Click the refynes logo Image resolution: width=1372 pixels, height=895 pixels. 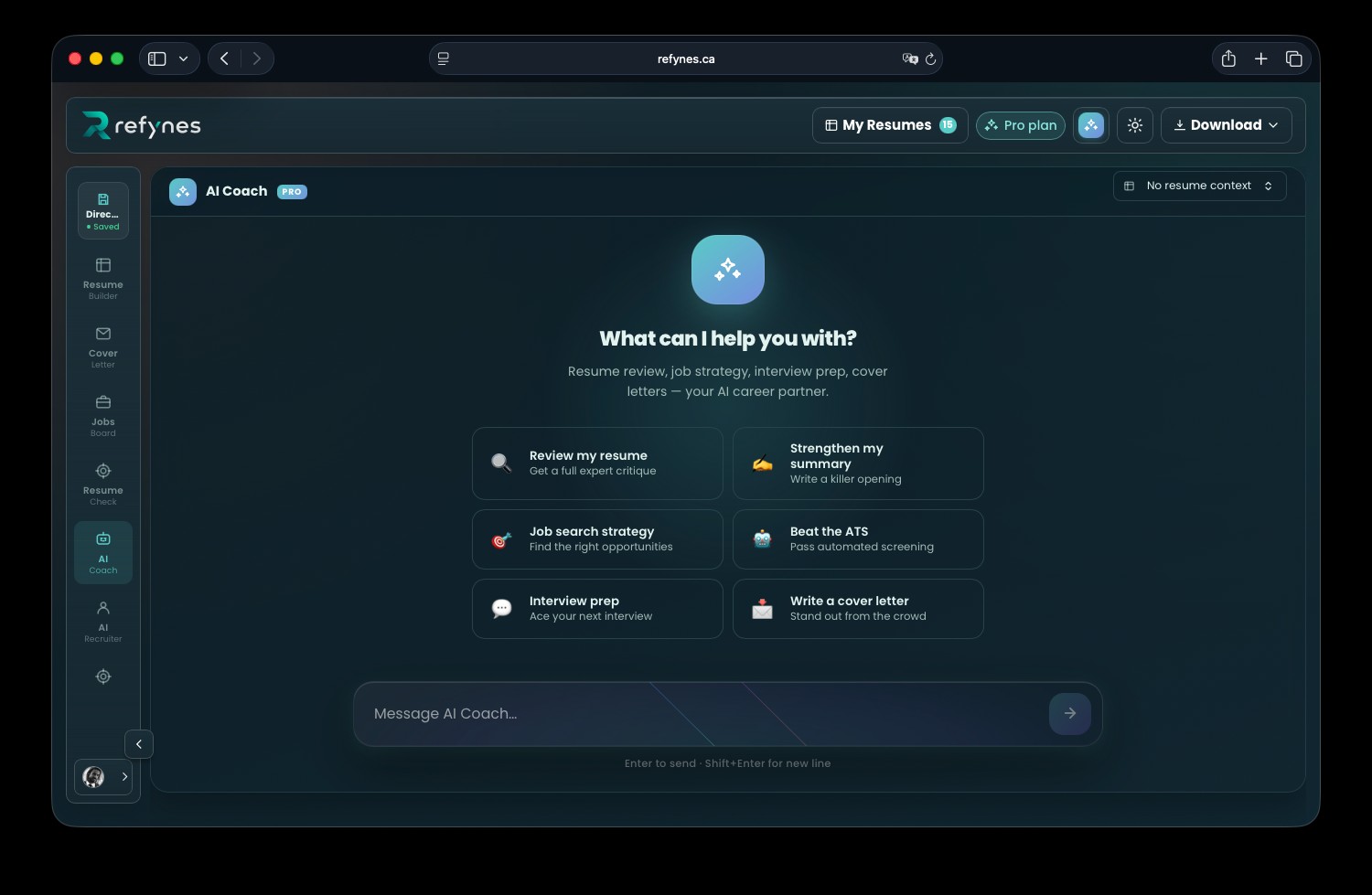(x=142, y=125)
